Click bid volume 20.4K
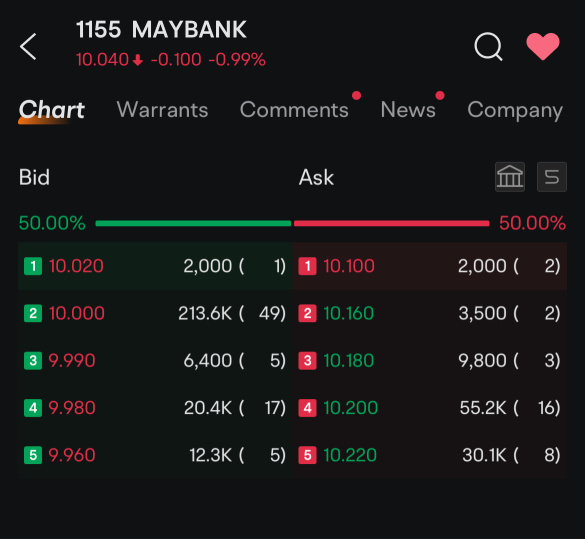Viewport: 585px width, 539px height. coord(208,408)
